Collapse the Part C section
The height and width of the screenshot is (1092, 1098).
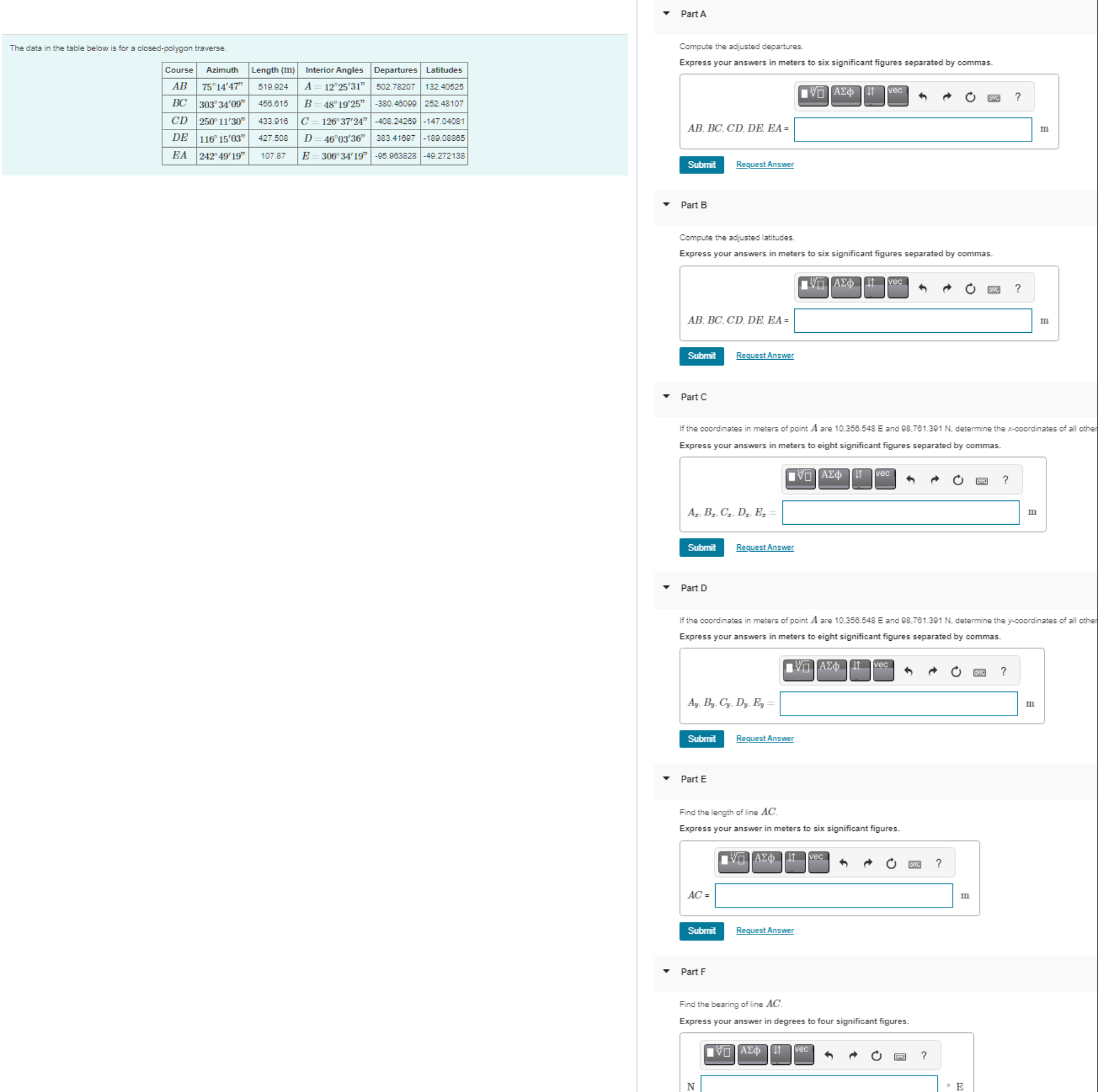[666, 397]
